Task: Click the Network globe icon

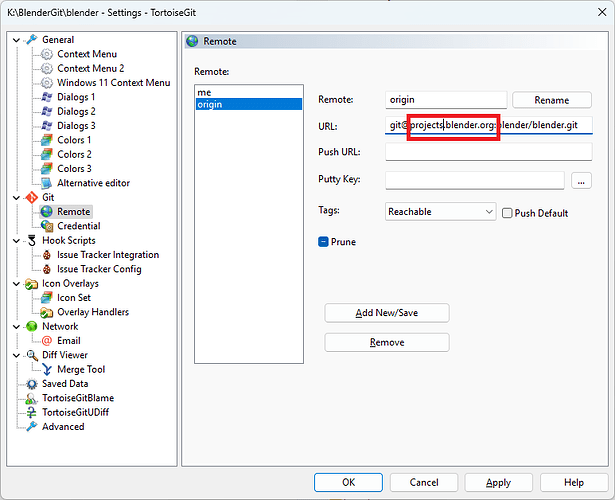Action: pyautogui.click(x=31, y=327)
